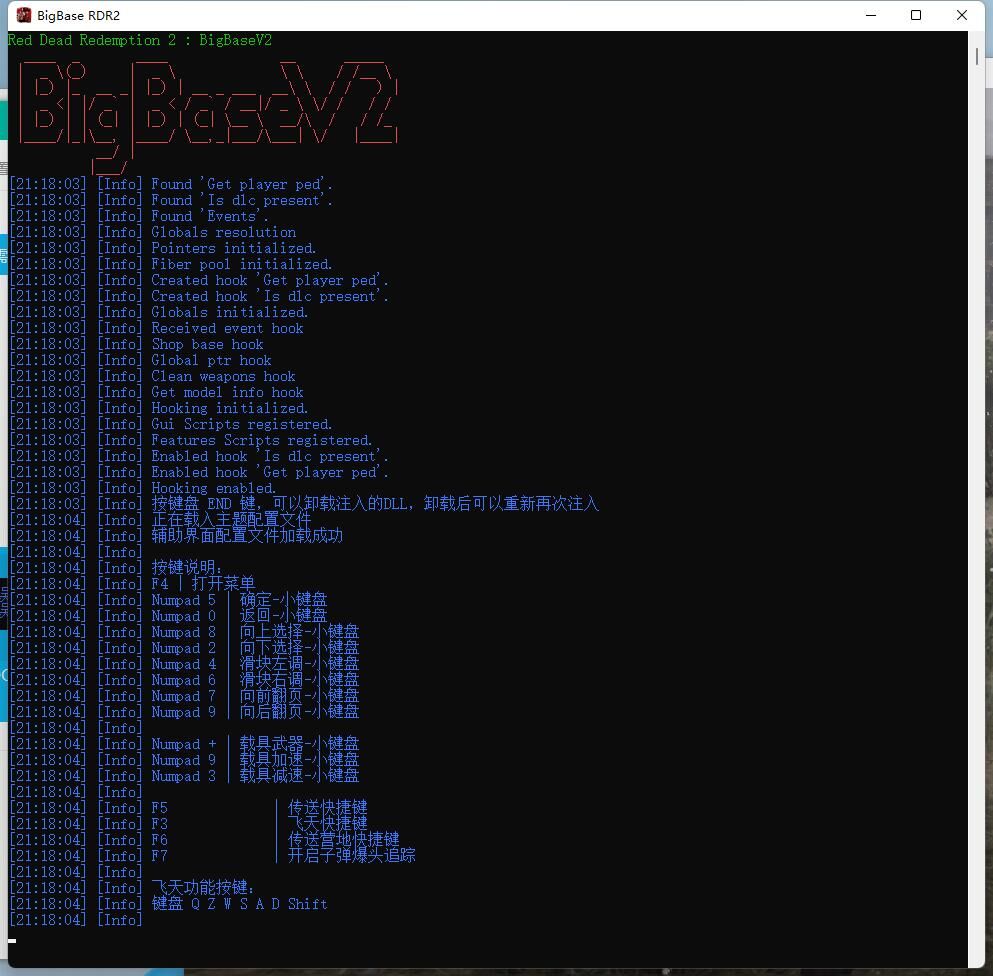Click "Created hook 'Is dlc present'" line
Image resolution: width=993 pixels, height=976 pixels.
199,296
